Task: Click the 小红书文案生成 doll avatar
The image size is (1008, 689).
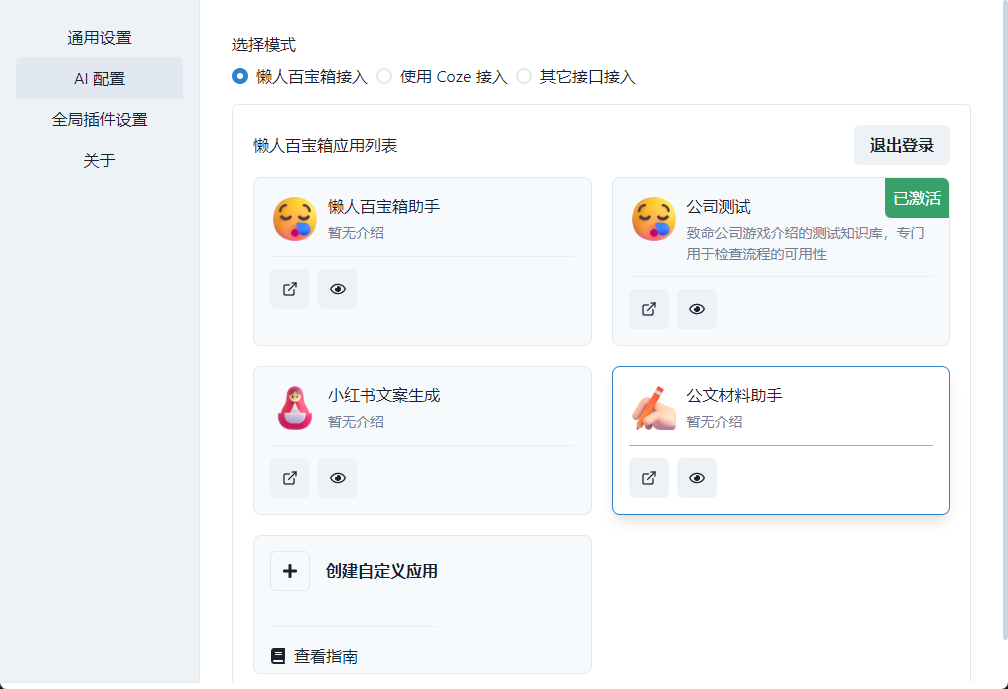Action: pyautogui.click(x=295, y=407)
